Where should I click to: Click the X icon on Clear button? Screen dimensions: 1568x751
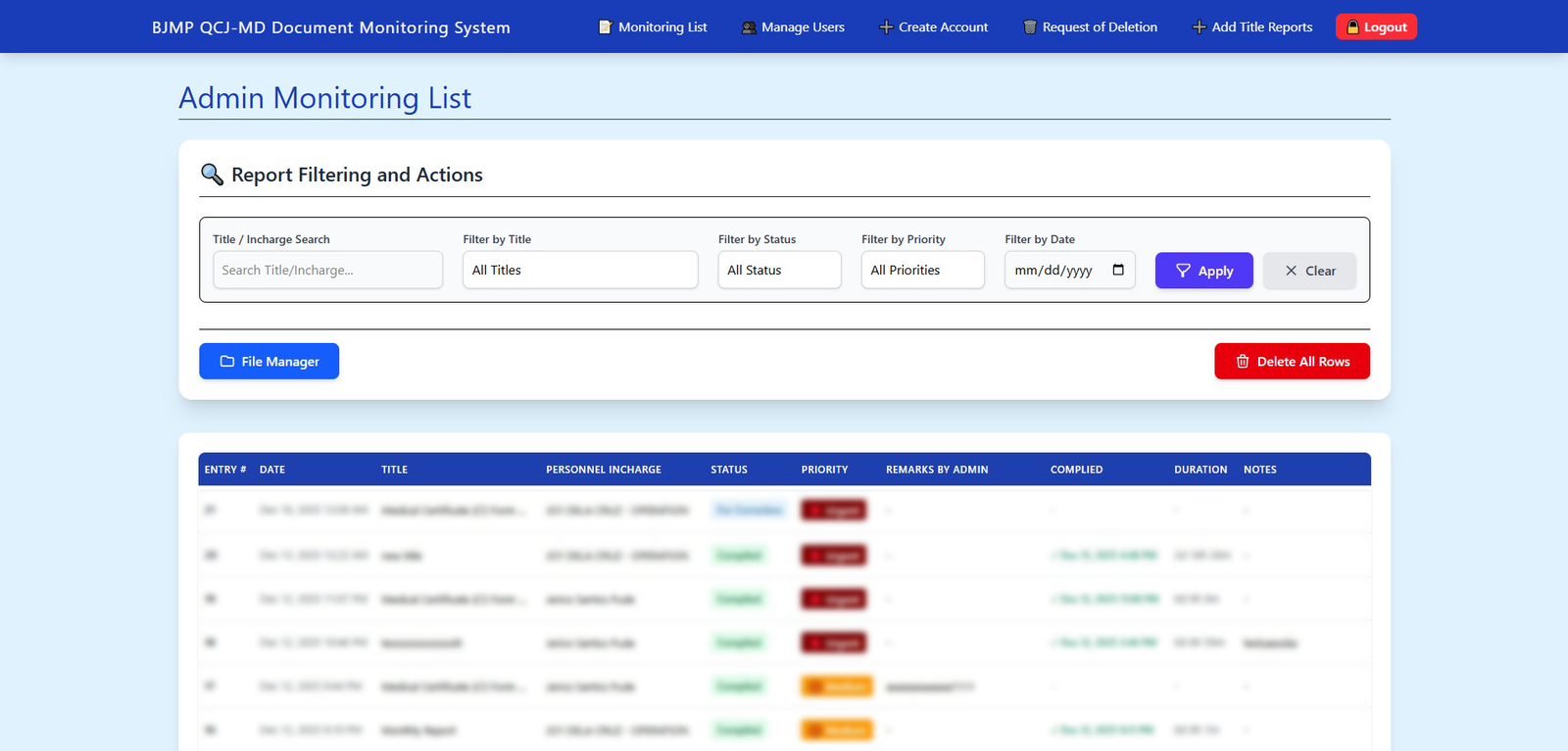tap(1291, 271)
